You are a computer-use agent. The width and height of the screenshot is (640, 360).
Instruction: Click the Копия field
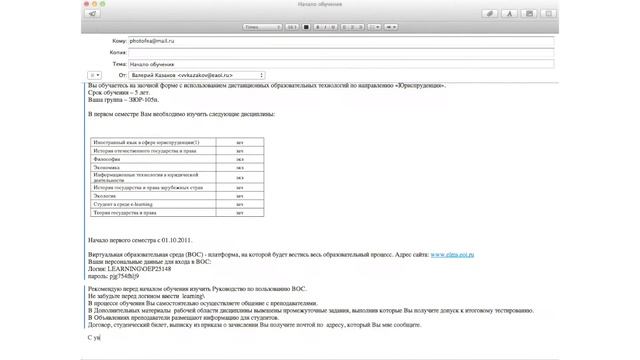click(341, 53)
